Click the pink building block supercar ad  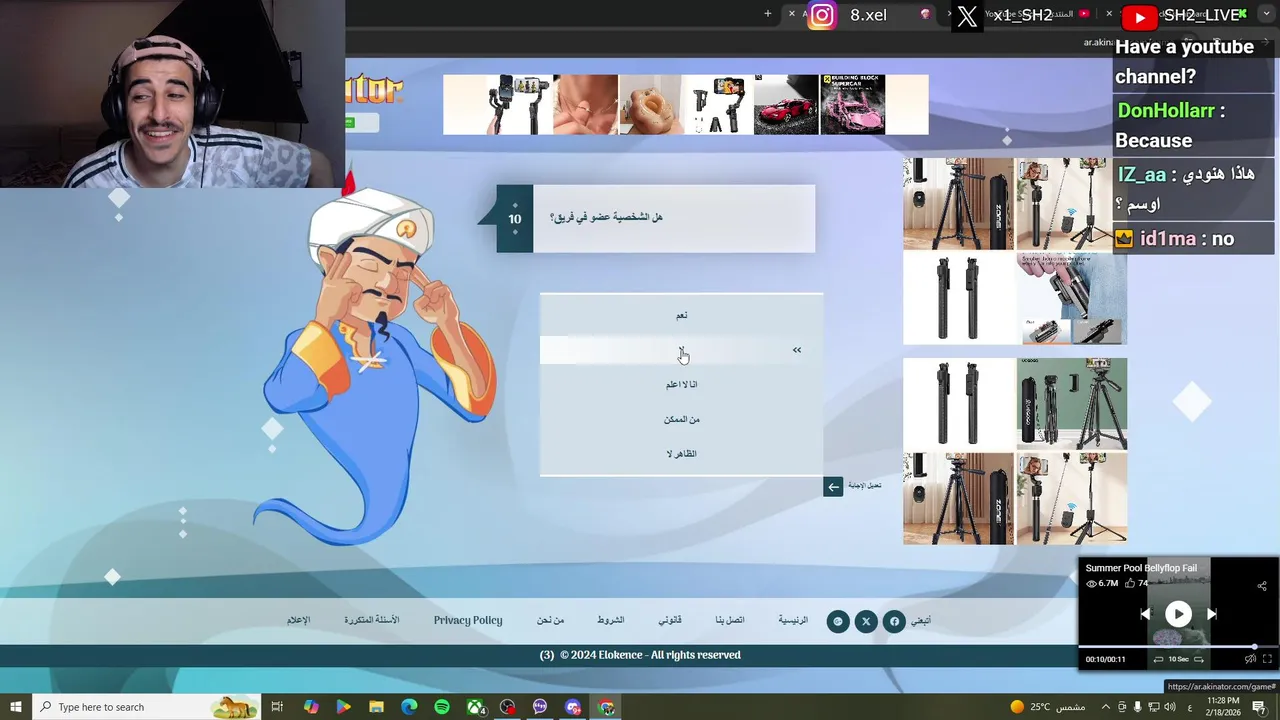[x=853, y=104]
